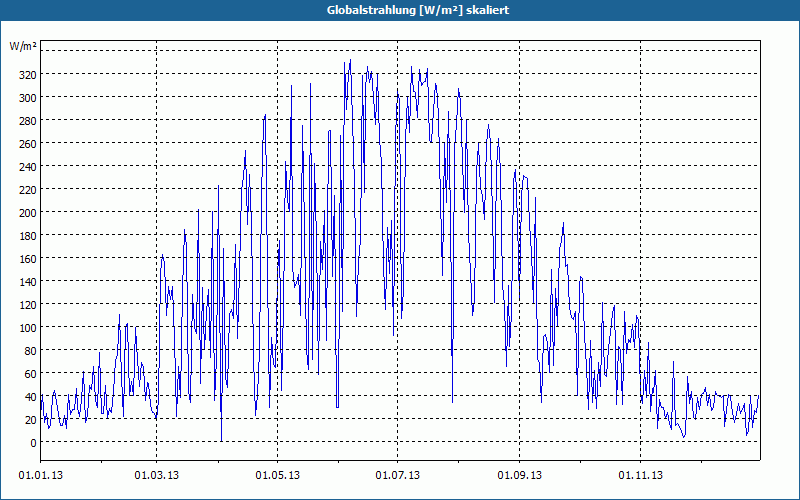Click the x-axis date 01.03.13
The width and height of the screenshot is (800, 500).
tap(157, 476)
